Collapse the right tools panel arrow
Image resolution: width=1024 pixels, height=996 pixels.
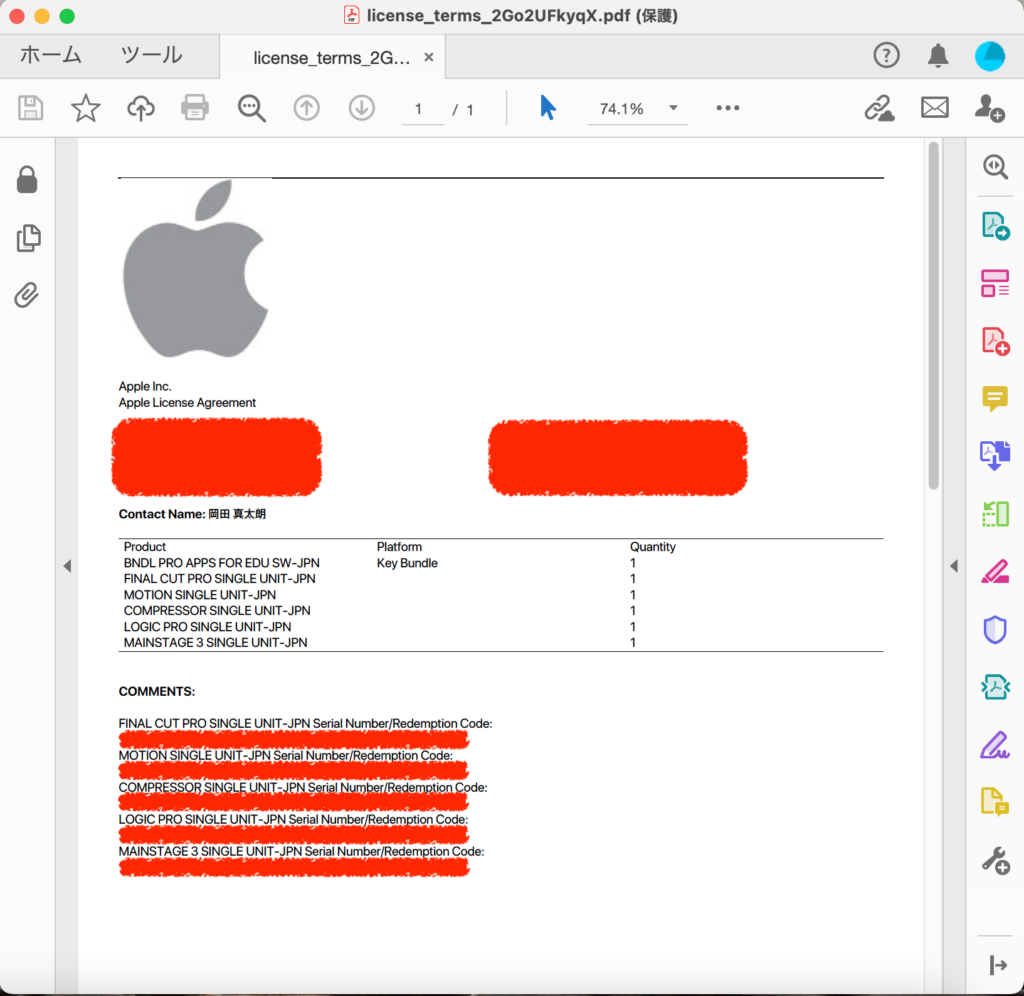(954, 566)
